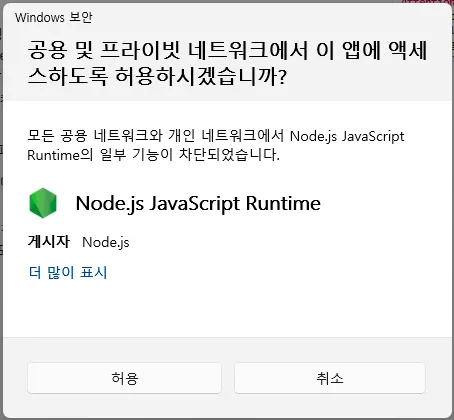454x420 pixels.
Task: Click the green Node.js hexagon icon
Action: pos(43,203)
